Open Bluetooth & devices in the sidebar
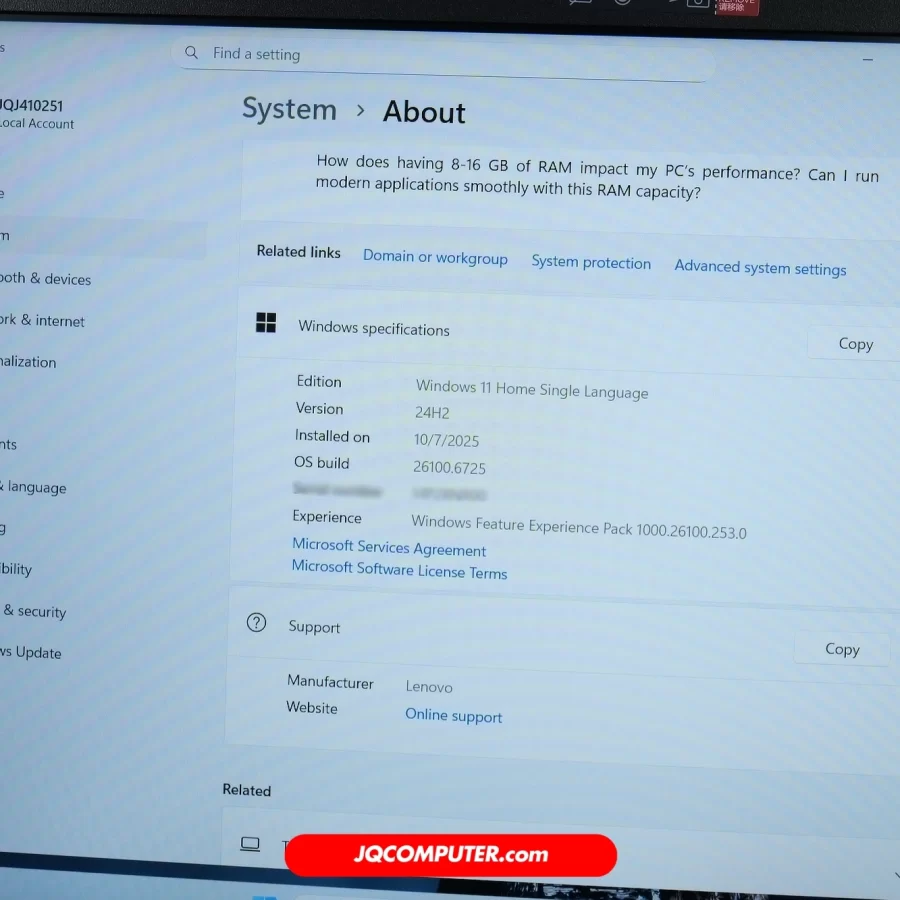 [x=45, y=279]
